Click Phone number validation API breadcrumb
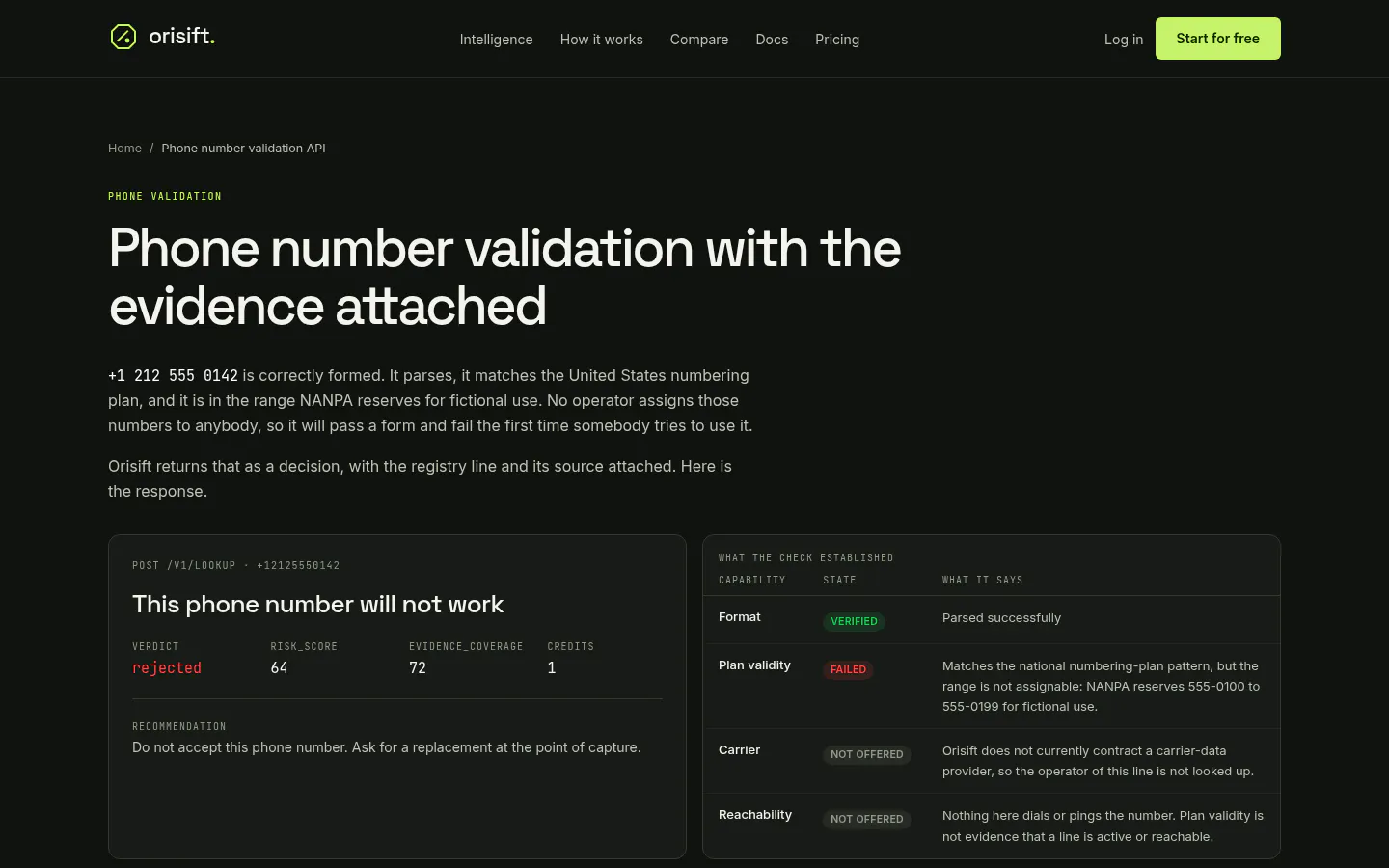Image resolution: width=1389 pixels, height=868 pixels. 243,148
